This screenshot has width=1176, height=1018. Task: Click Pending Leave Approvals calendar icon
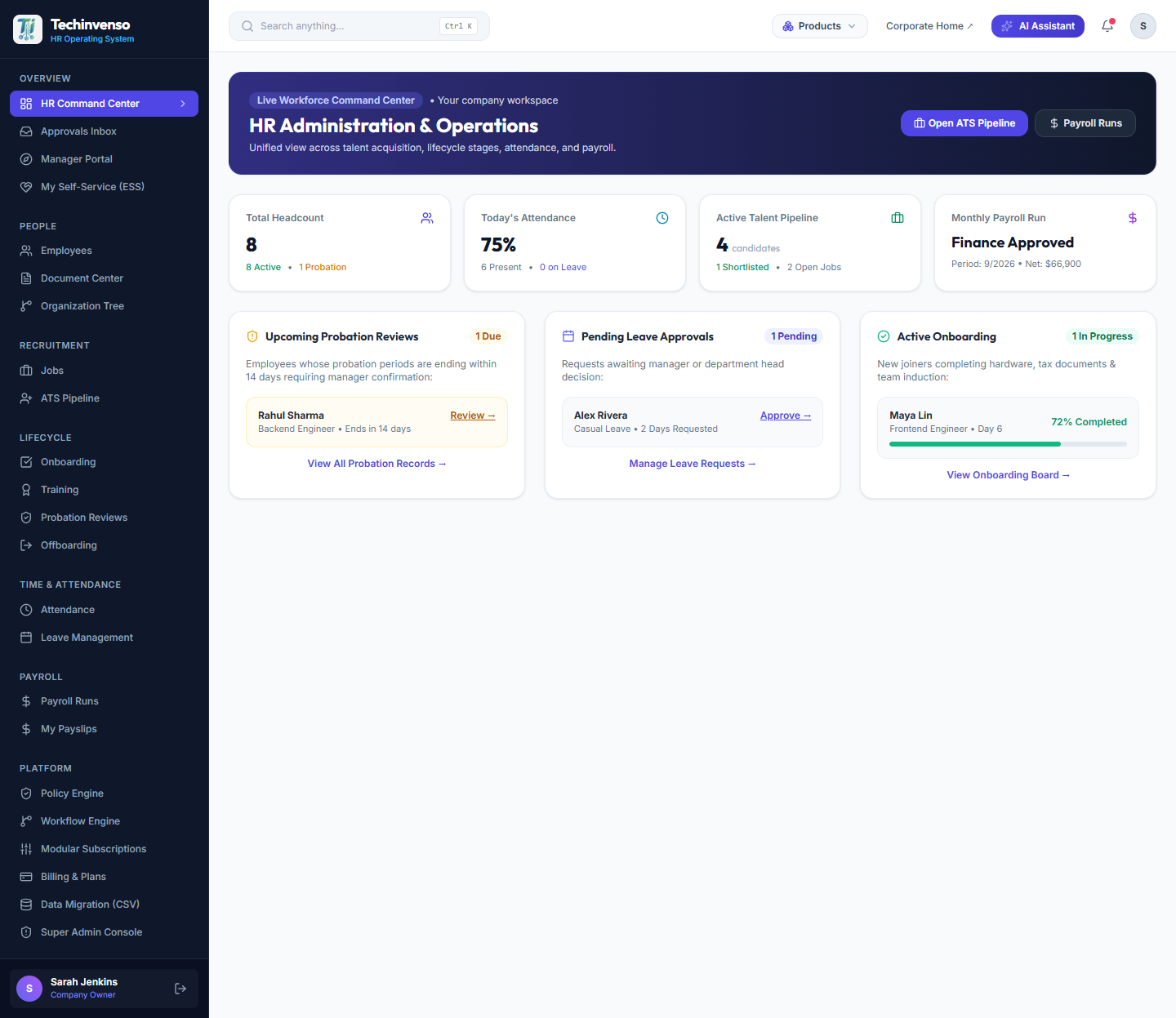coord(568,336)
